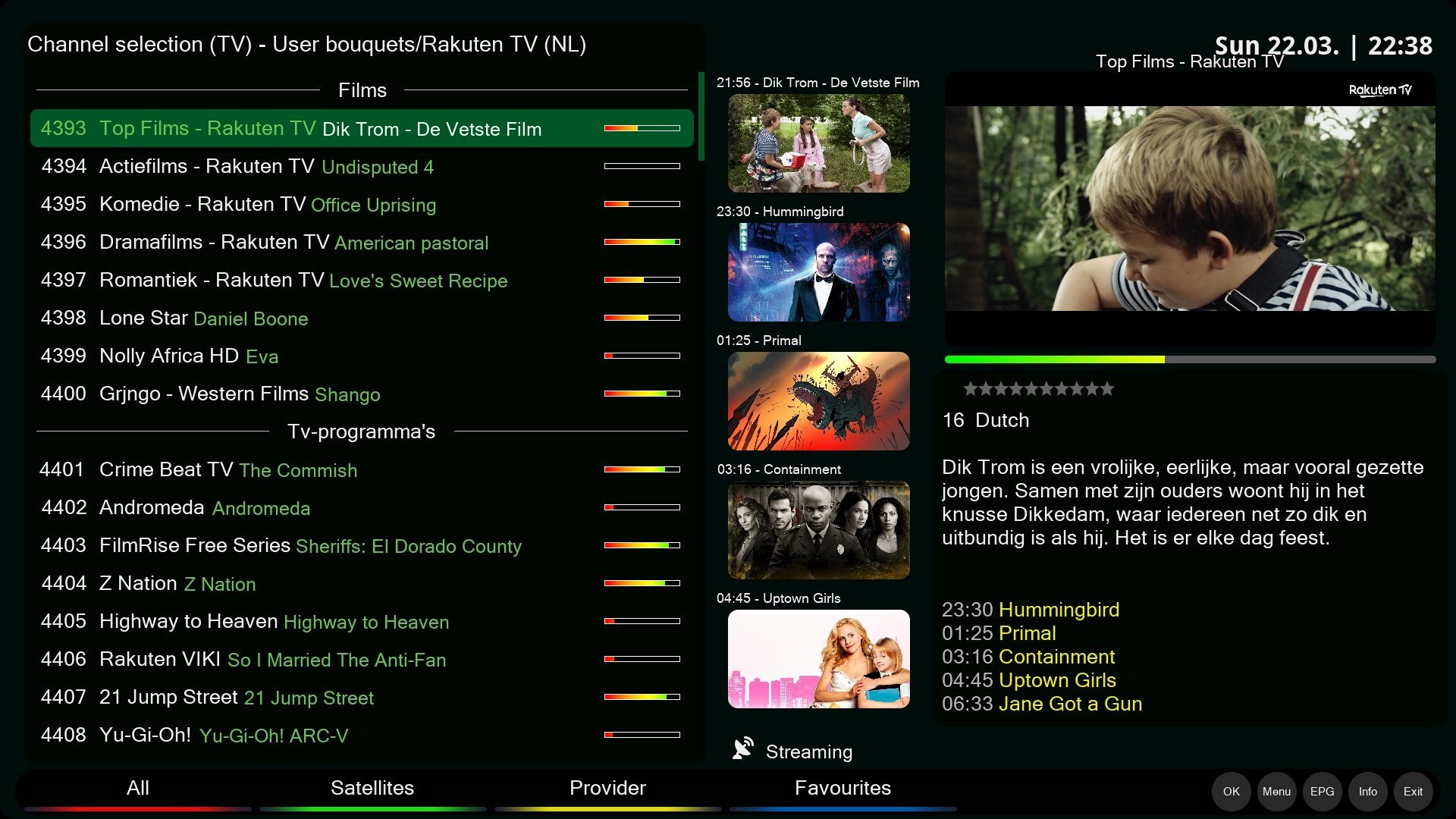Screen dimensions: 1456x819
Task: Open the Favourites tab
Action: coord(843,788)
